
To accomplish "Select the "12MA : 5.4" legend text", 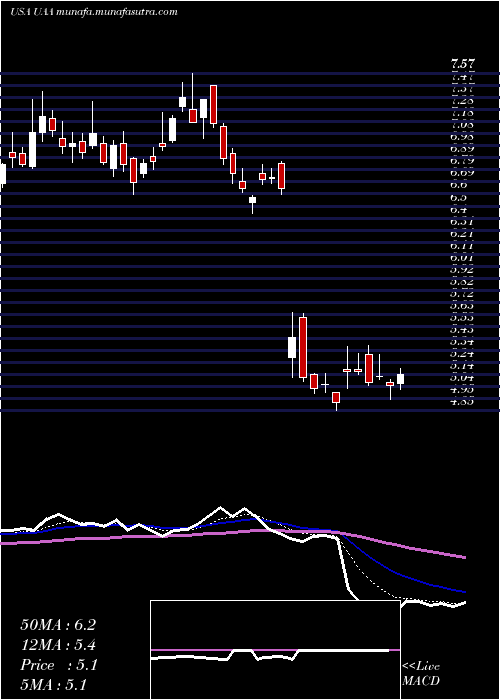I will coord(58,645).
